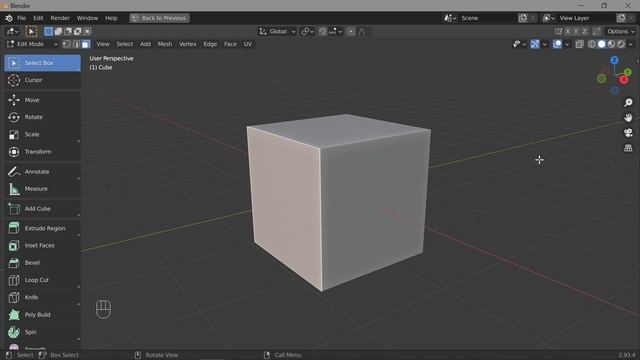Toggle Z axis mirror
The width and height of the screenshot is (640, 360).
click(584, 31)
